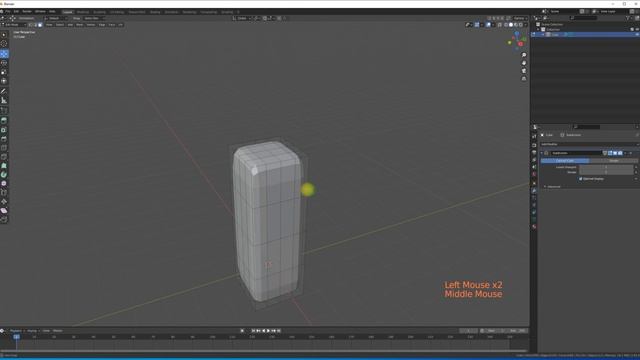Expand the Collection in the outliner
Screen dimensions: 640x360
[538, 29]
